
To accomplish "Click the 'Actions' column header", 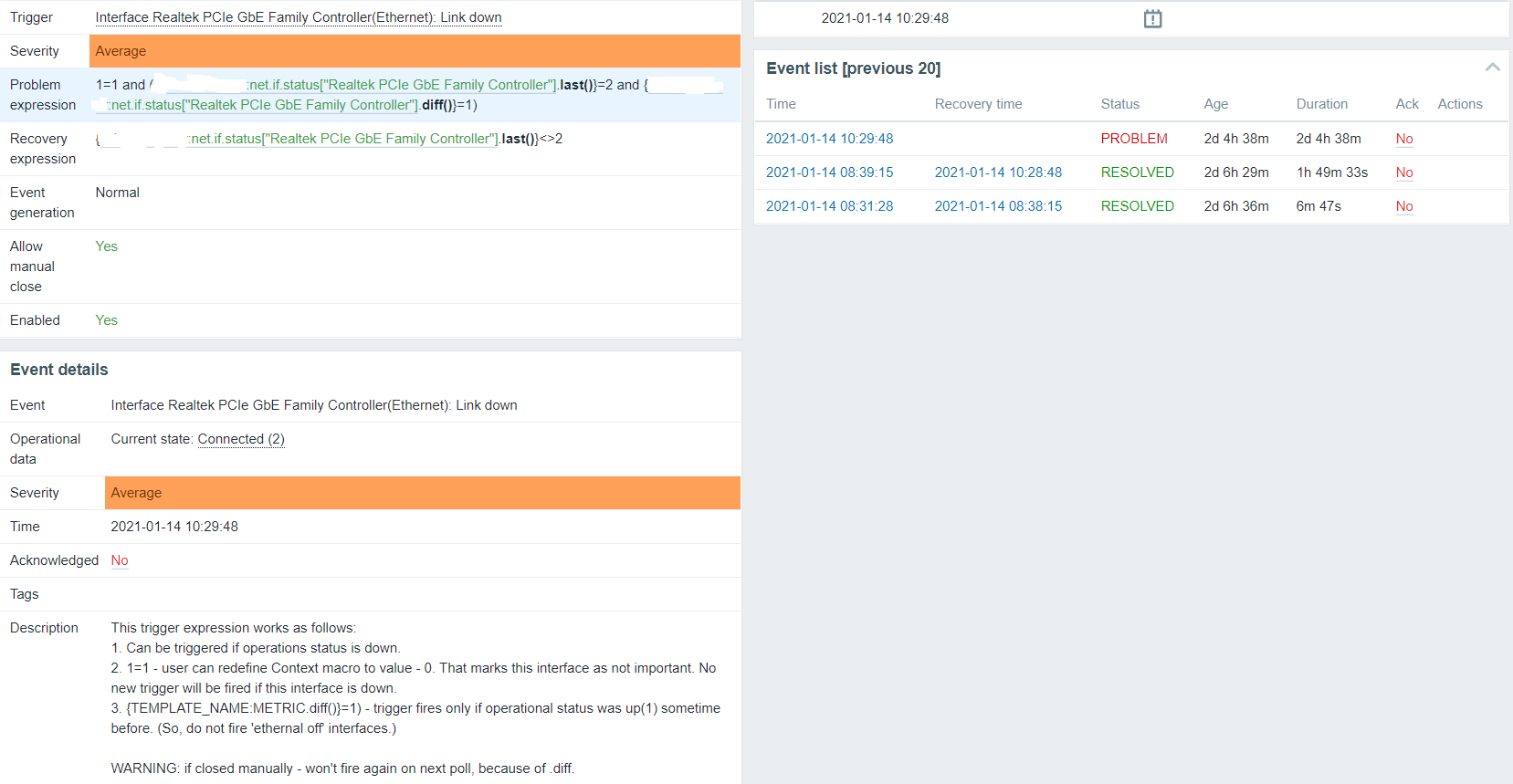I will 1460,104.
